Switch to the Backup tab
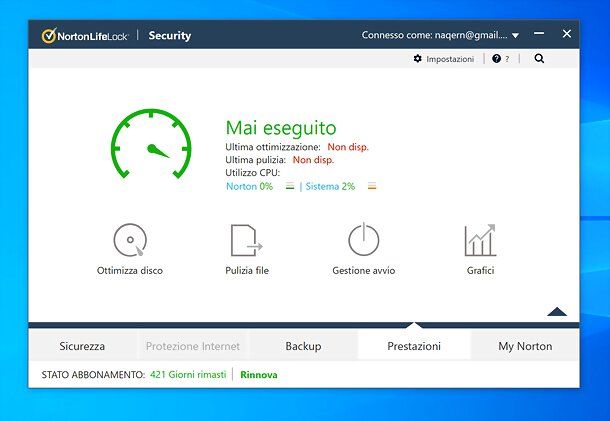The width and height of the screenshot is (610, 421). point(303,346)
